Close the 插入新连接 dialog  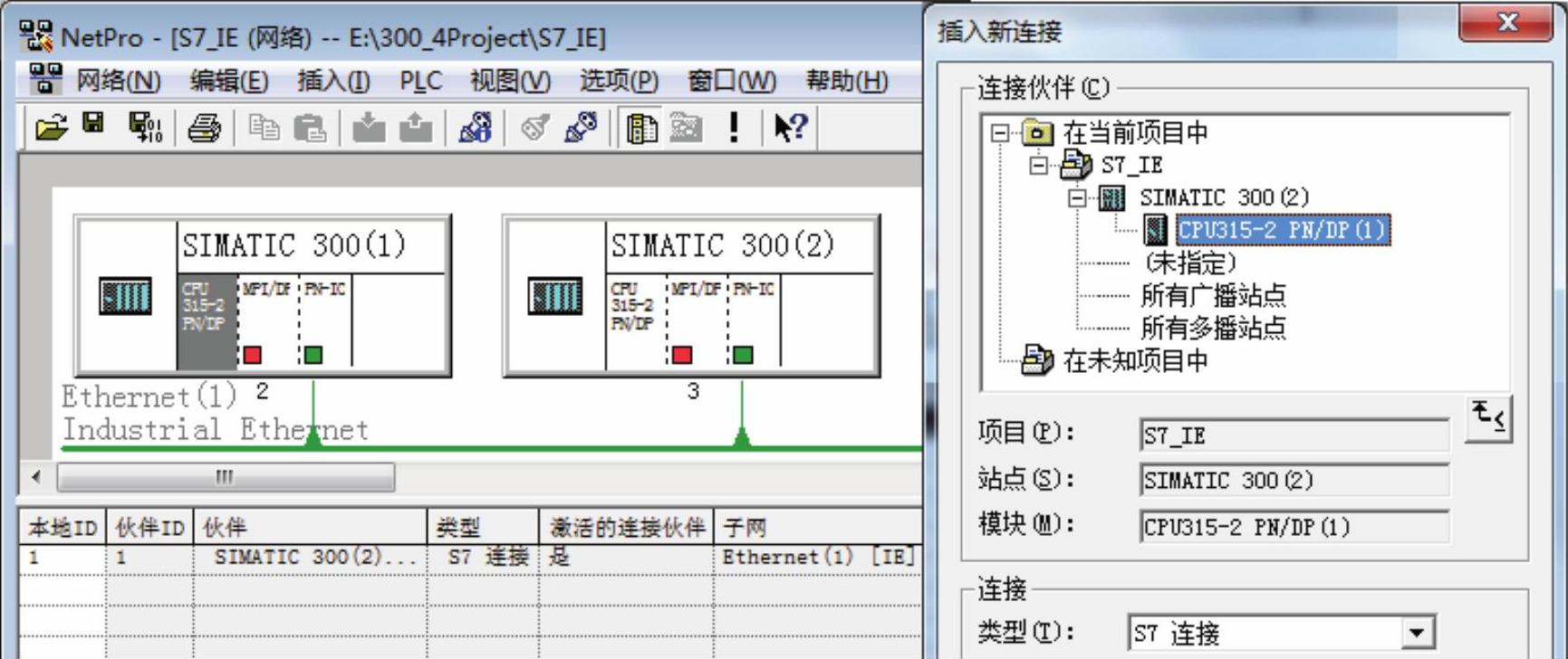[1505, 23]
